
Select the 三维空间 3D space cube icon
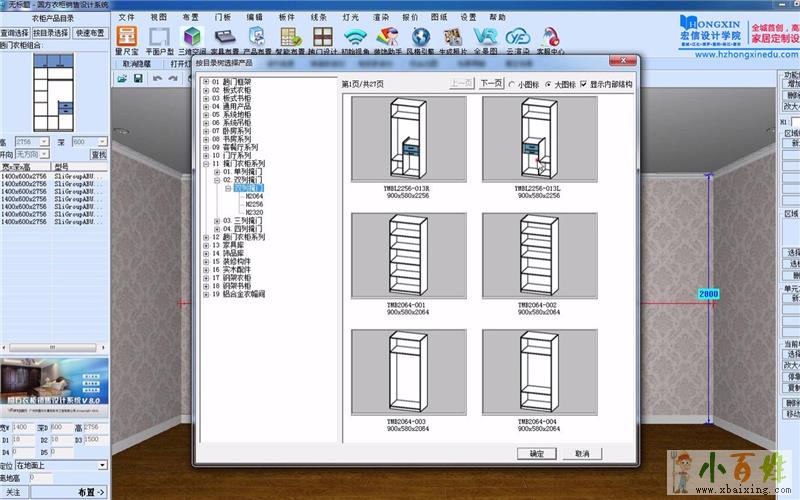coord(190,37)
